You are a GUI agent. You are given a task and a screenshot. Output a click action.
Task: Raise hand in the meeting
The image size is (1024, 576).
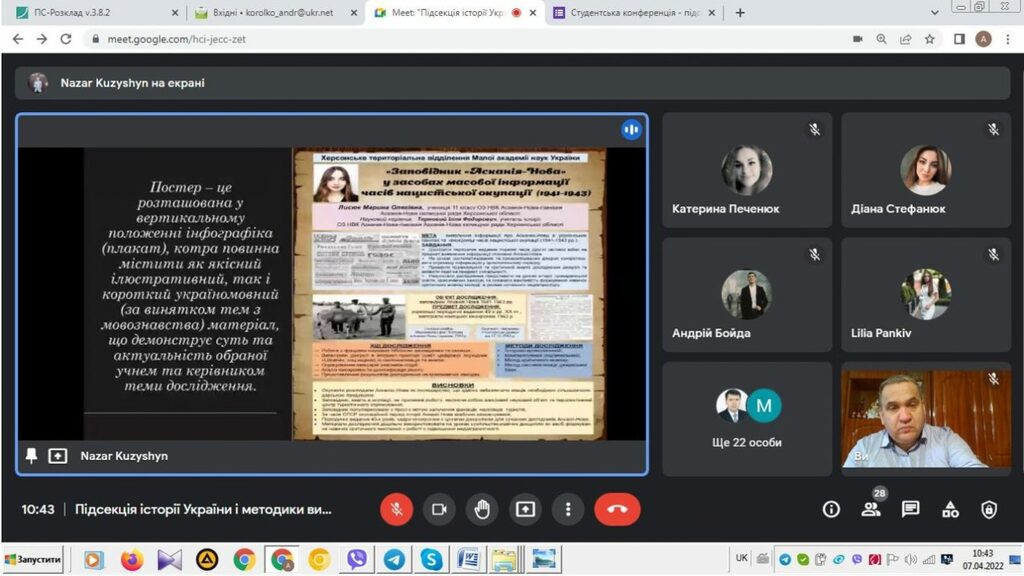tap(482, 509)
